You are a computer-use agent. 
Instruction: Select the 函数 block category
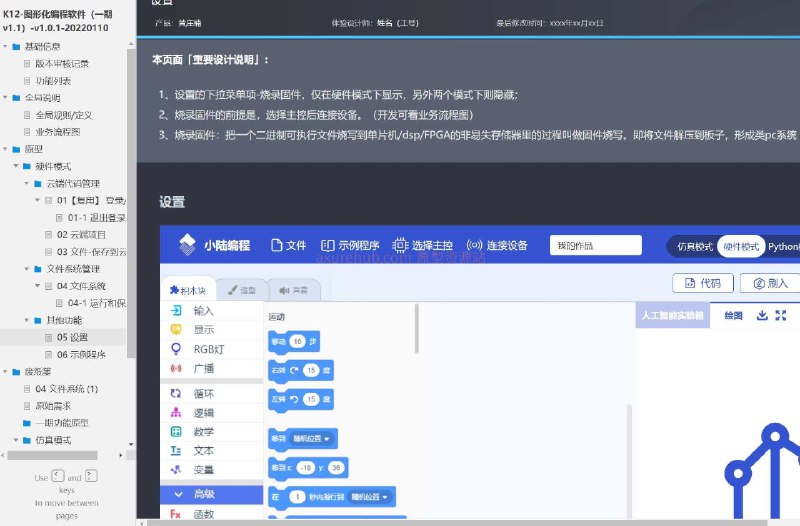pos(211,514)
